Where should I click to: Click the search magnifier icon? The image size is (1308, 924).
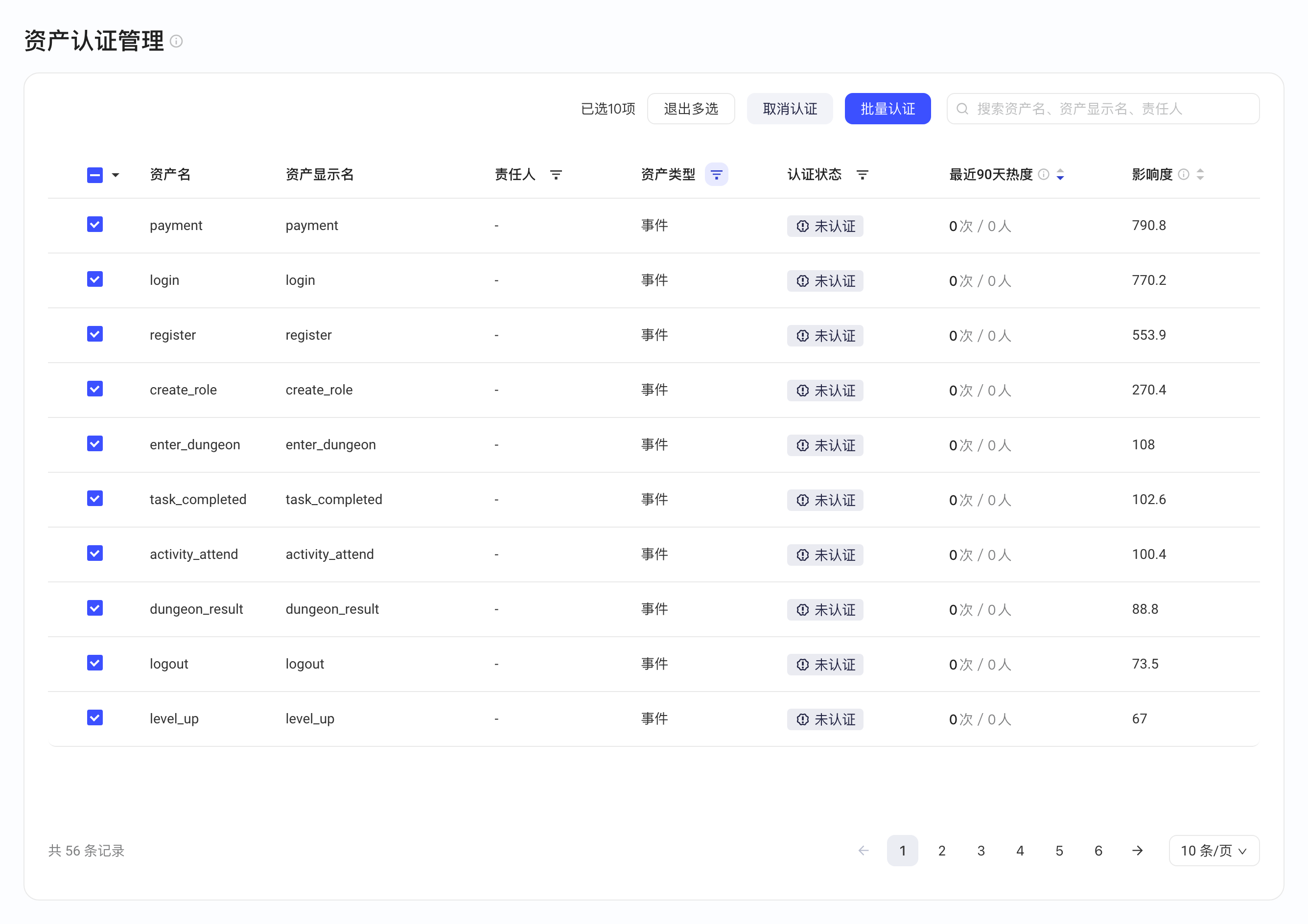[x=962, y=109]
